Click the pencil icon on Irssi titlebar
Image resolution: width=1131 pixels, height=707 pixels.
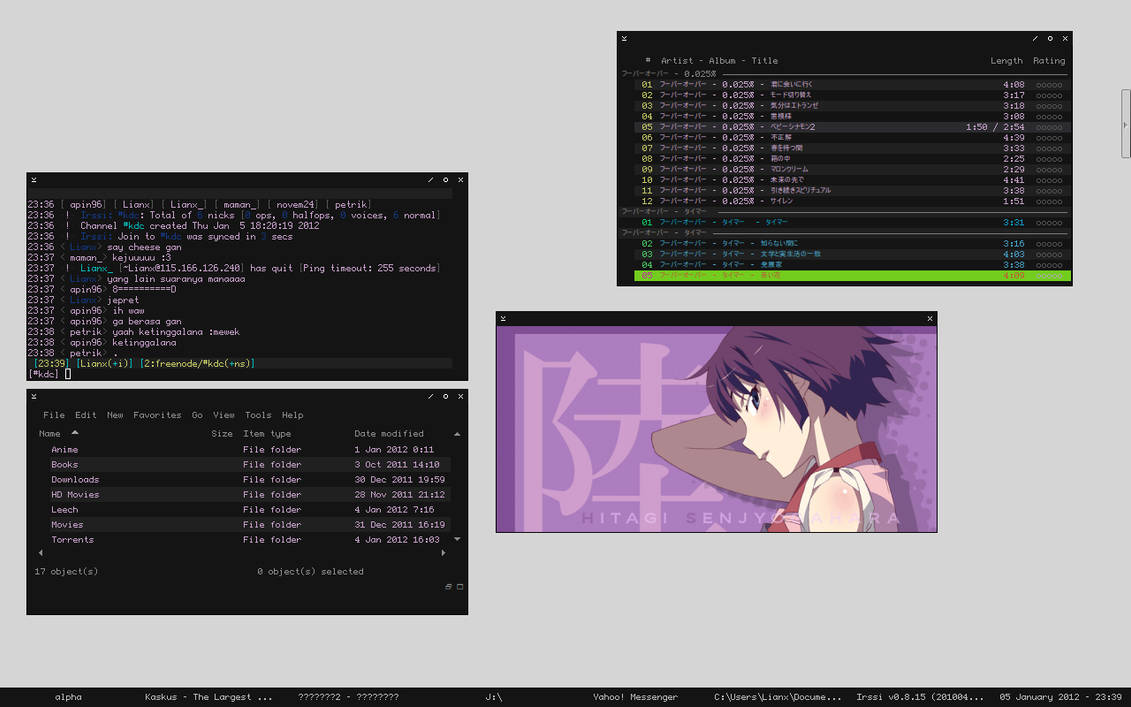point(431,180)
